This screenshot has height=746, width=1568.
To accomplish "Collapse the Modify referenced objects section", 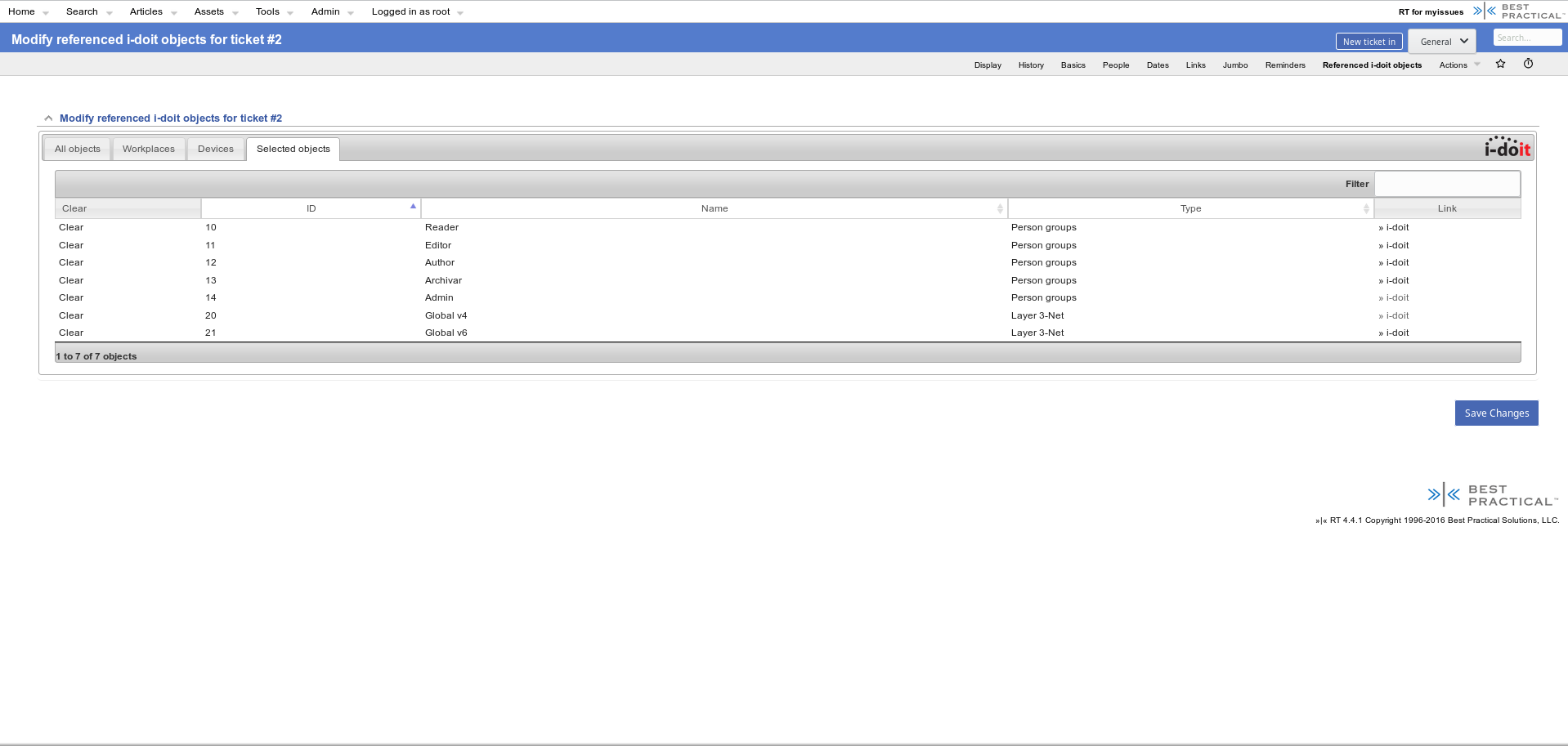I will tap(48, 118).
